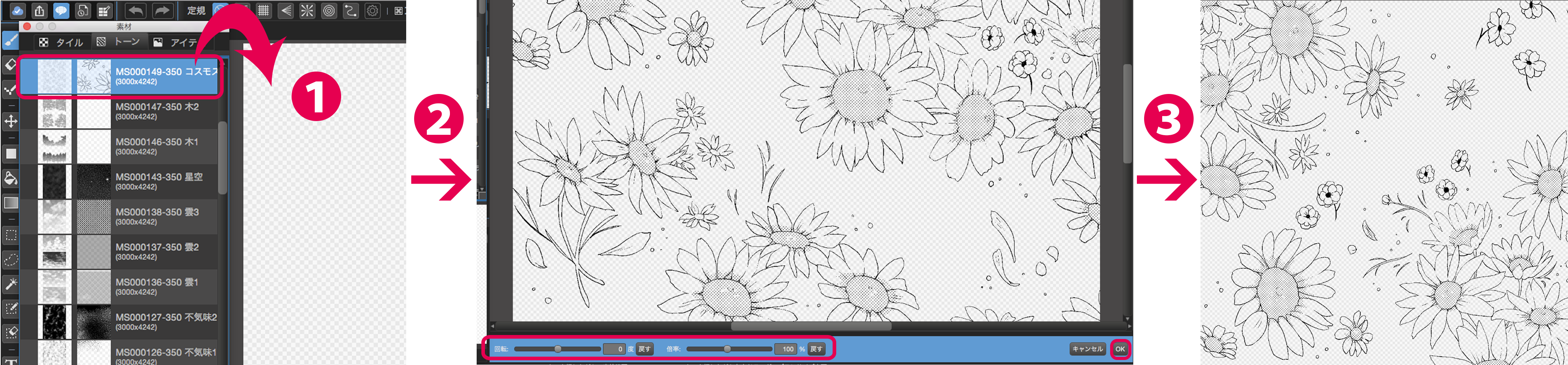Image resolution: width=1568 pixels, height=365 pixels.
Task: Select the Rectangular selection tool
Action: (10, 235)
